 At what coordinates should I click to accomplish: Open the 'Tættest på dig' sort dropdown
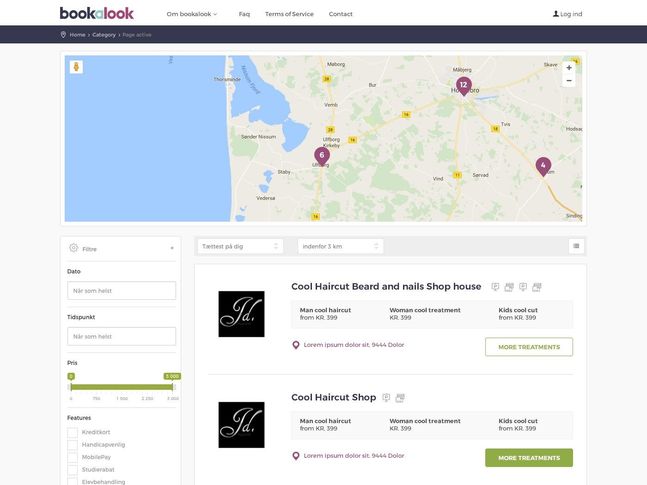click(240, 246)
